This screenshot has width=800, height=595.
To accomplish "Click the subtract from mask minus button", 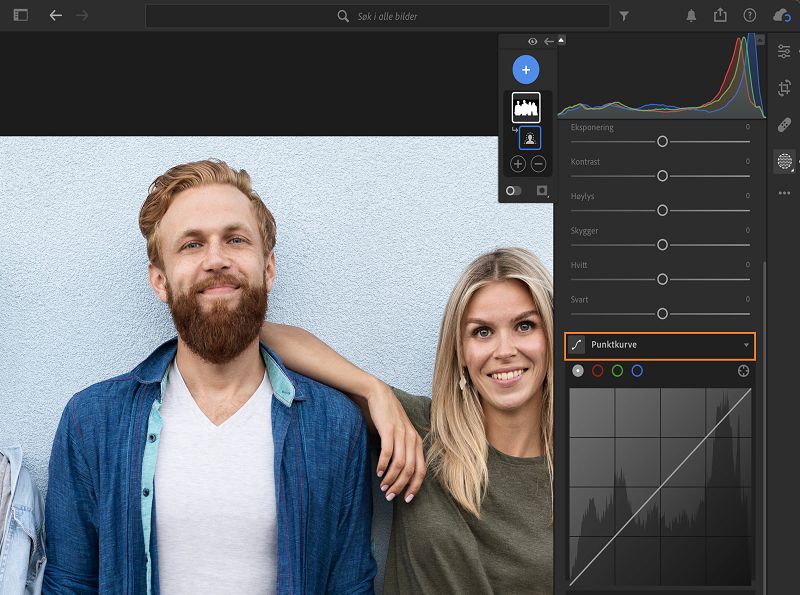I will pos(538,163).
